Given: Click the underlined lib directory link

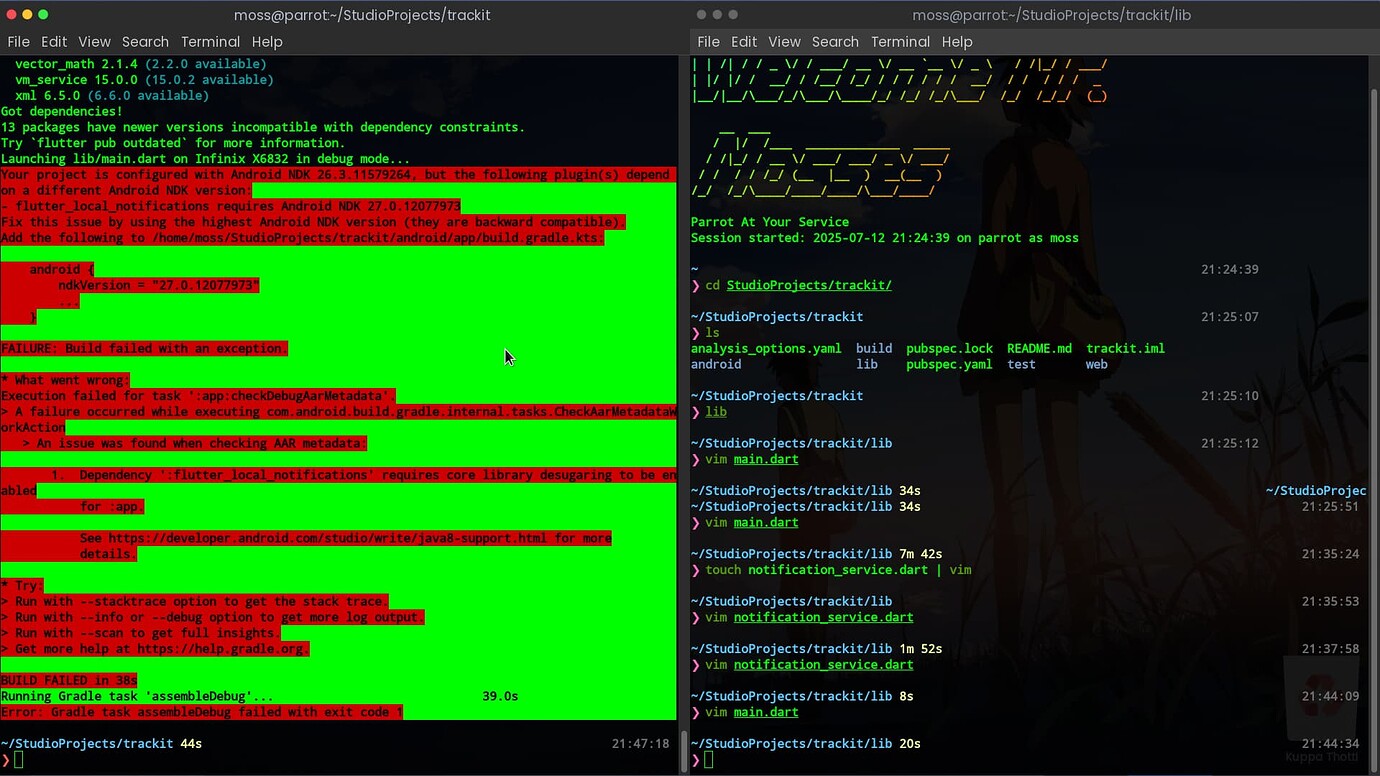Looking at the screenshot, I should pyautogui.click(x=716, y=411).
